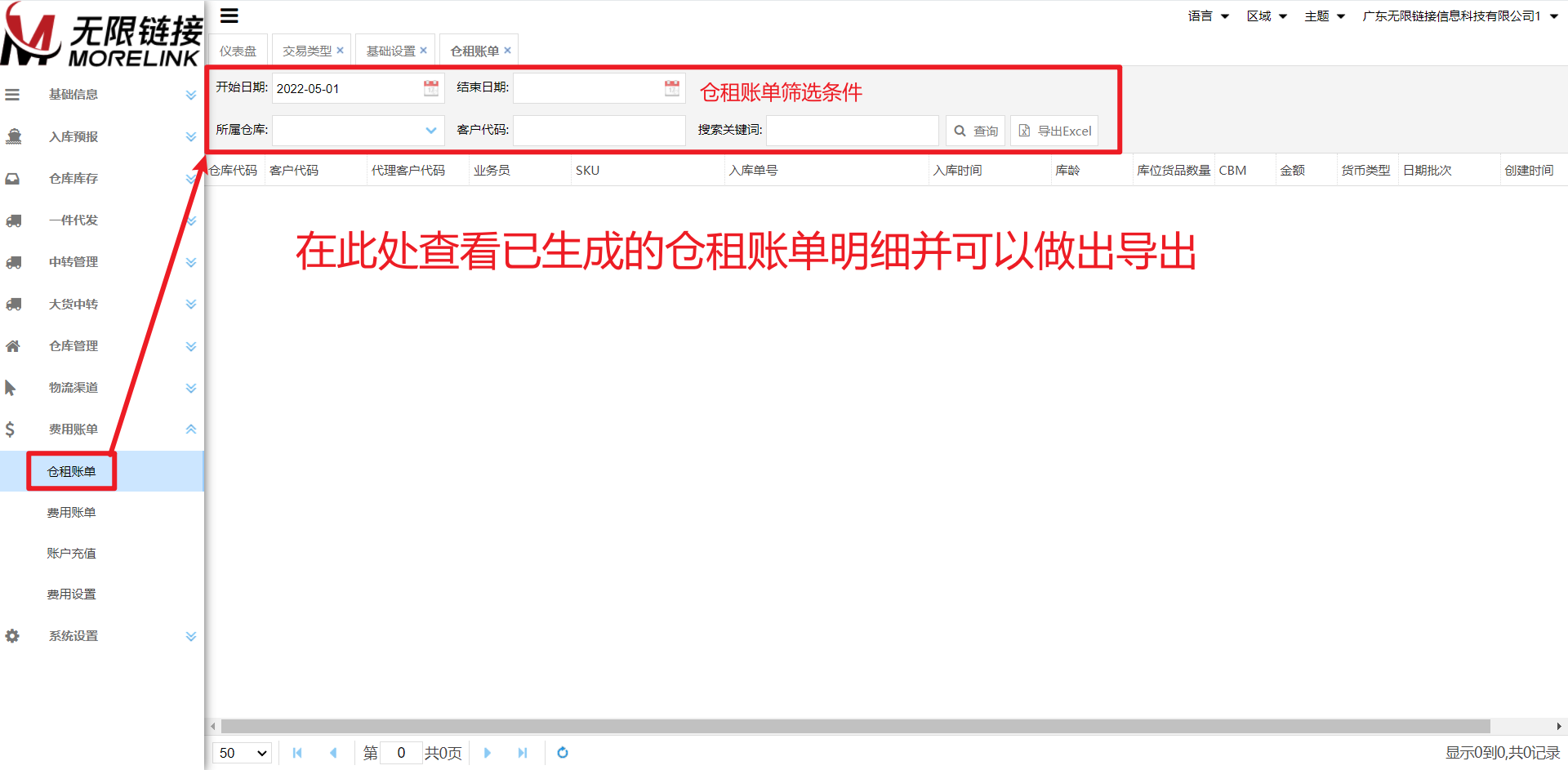Click the 货币类型 column header

(x=1368, y=170)
